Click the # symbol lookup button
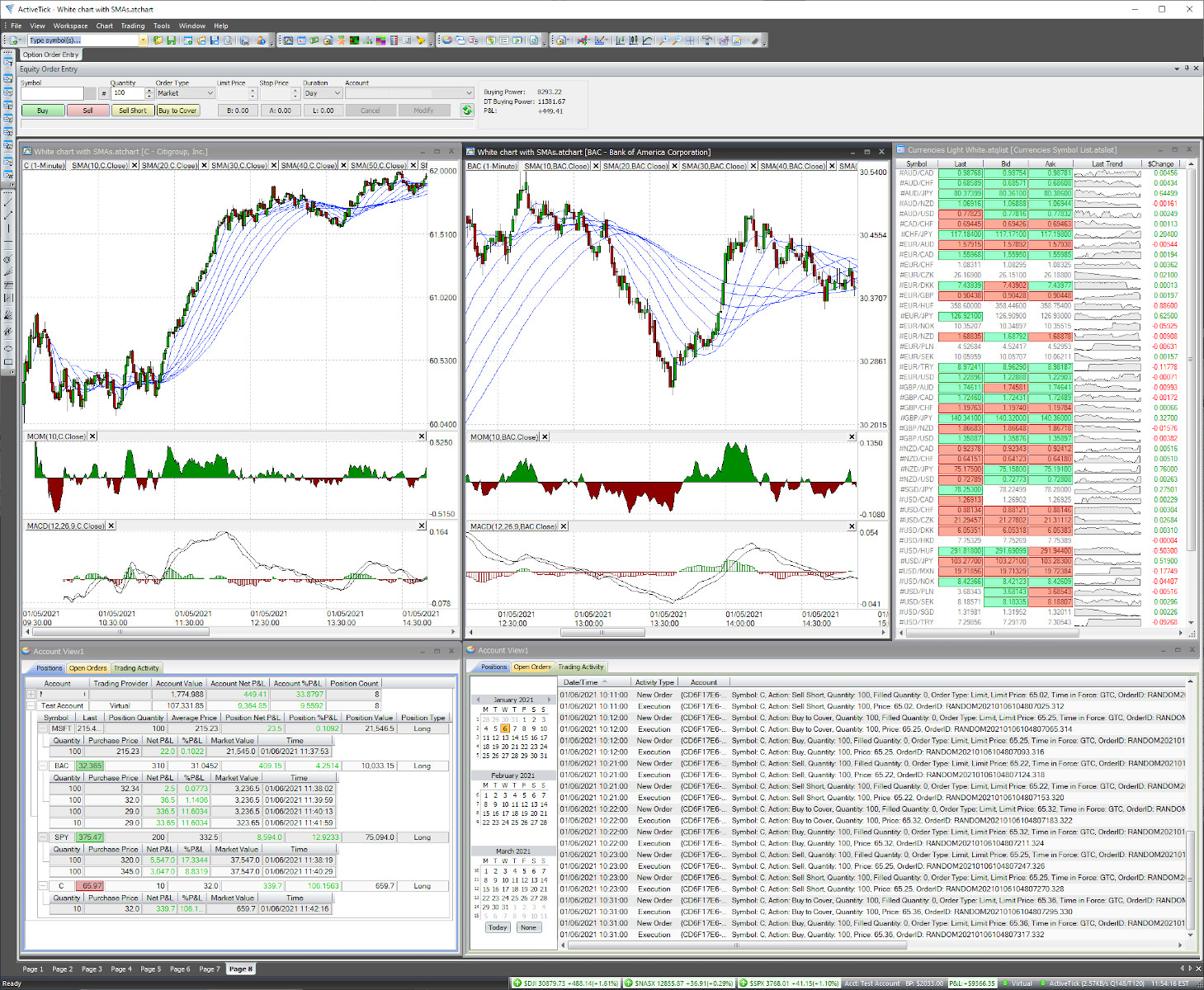The width and height of the screenshot is (1204, 990). (x=103, y=93)
